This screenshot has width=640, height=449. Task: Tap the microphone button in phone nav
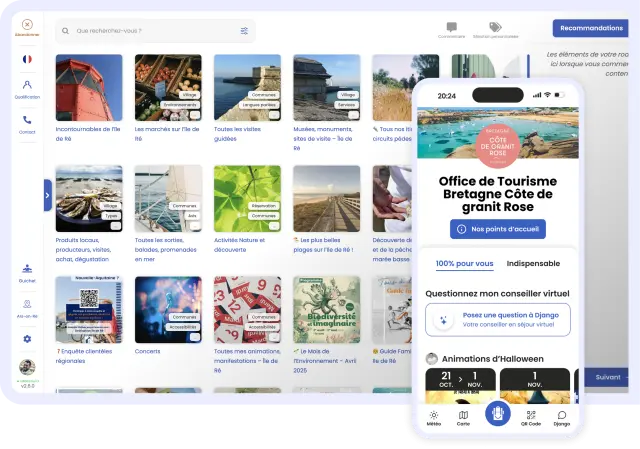click(498, 414)
